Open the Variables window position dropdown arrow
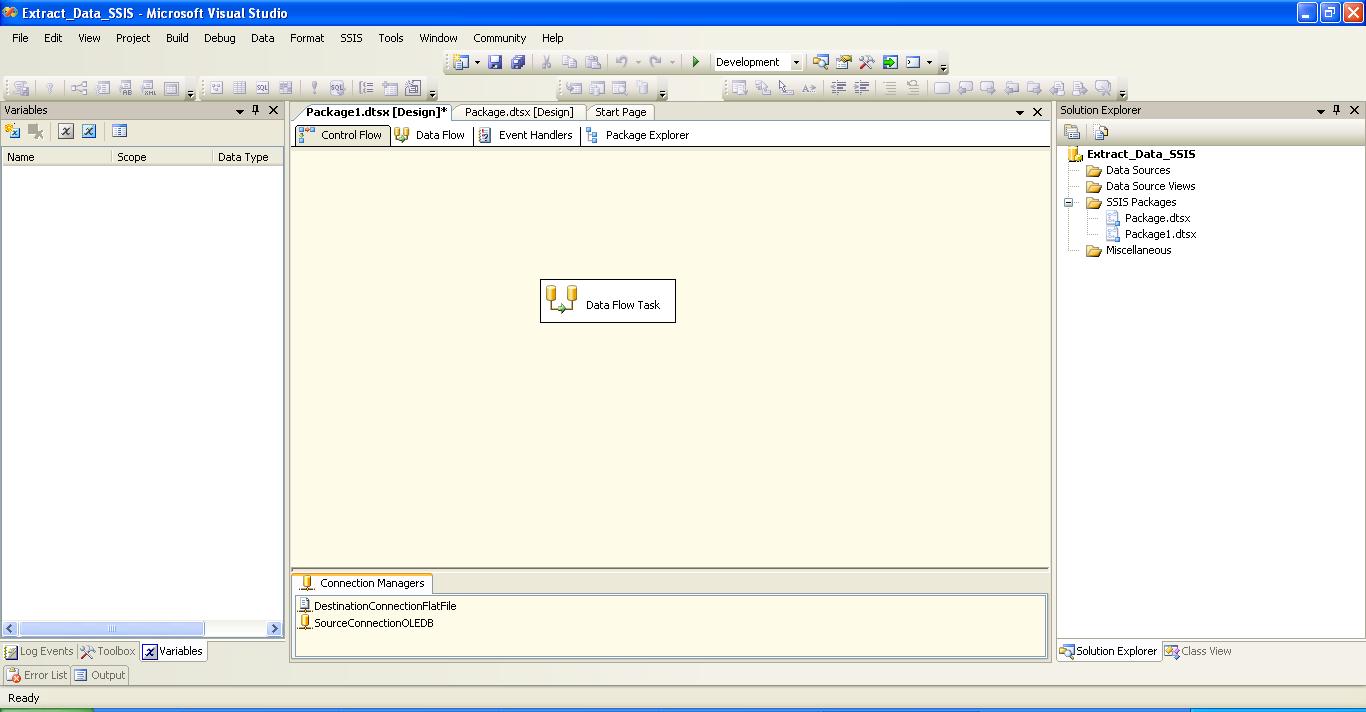The width and height of the screenshot is (1366, 712). coord(240,110)
